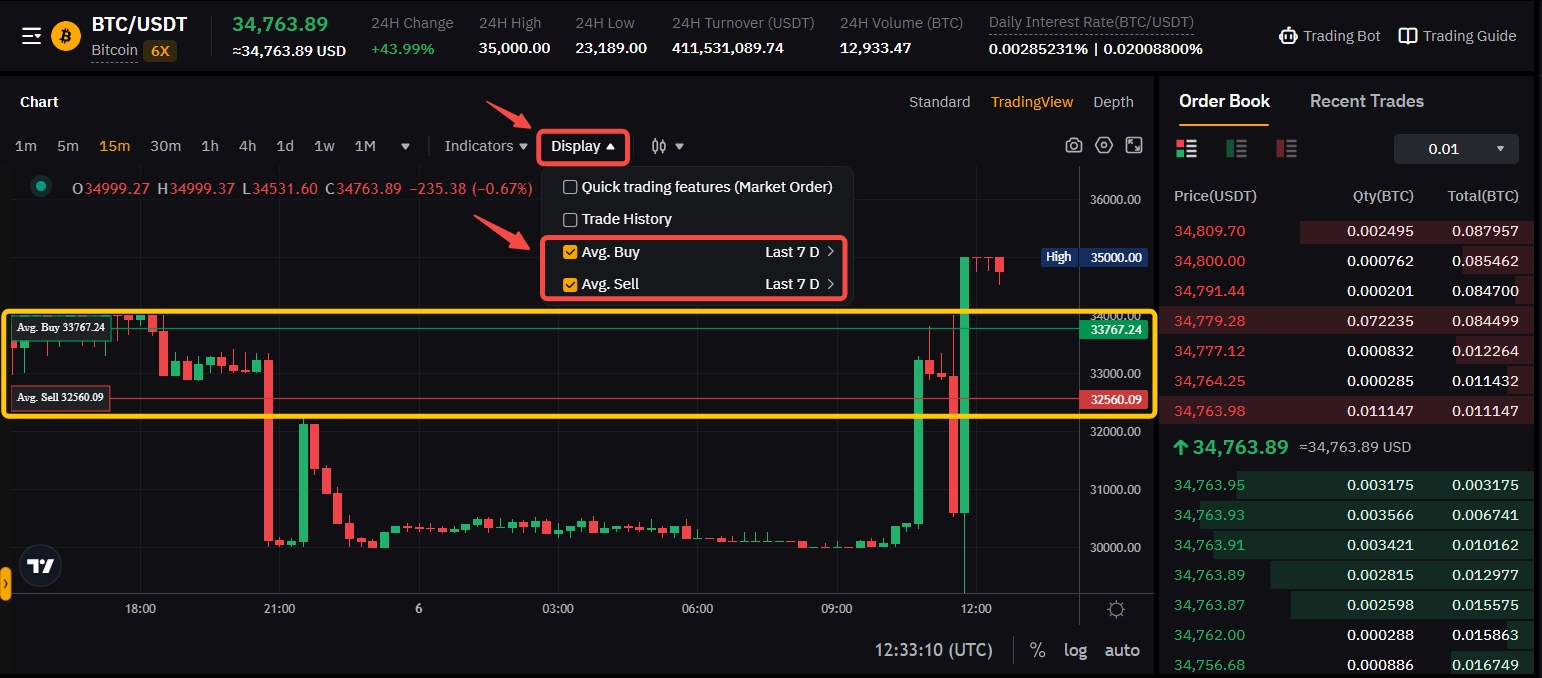Viewport: 1542px width, 678px height.
Task: Enable the Trade History checkbox
Action: [571, 218]
